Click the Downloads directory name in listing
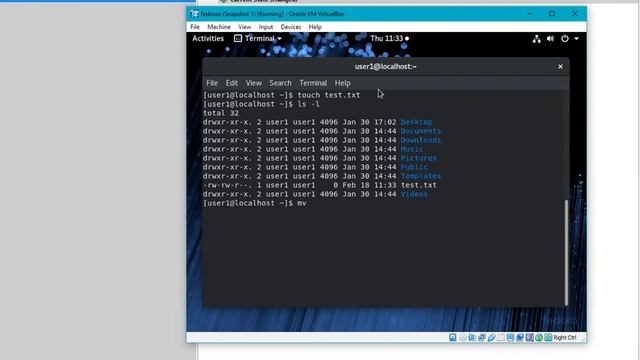The image size is (640, 360). (421, 140)
